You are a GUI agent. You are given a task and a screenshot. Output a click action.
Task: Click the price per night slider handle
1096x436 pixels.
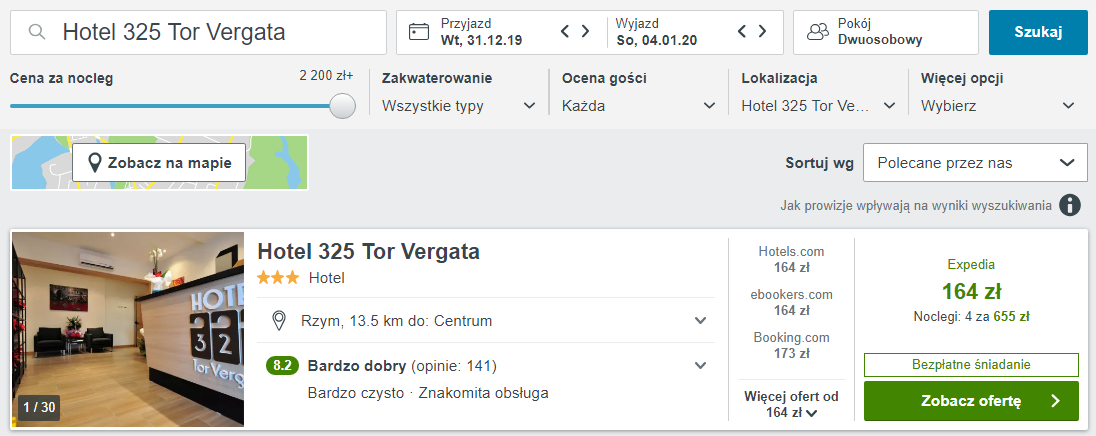pyautogui.click(x=343, y=106)
